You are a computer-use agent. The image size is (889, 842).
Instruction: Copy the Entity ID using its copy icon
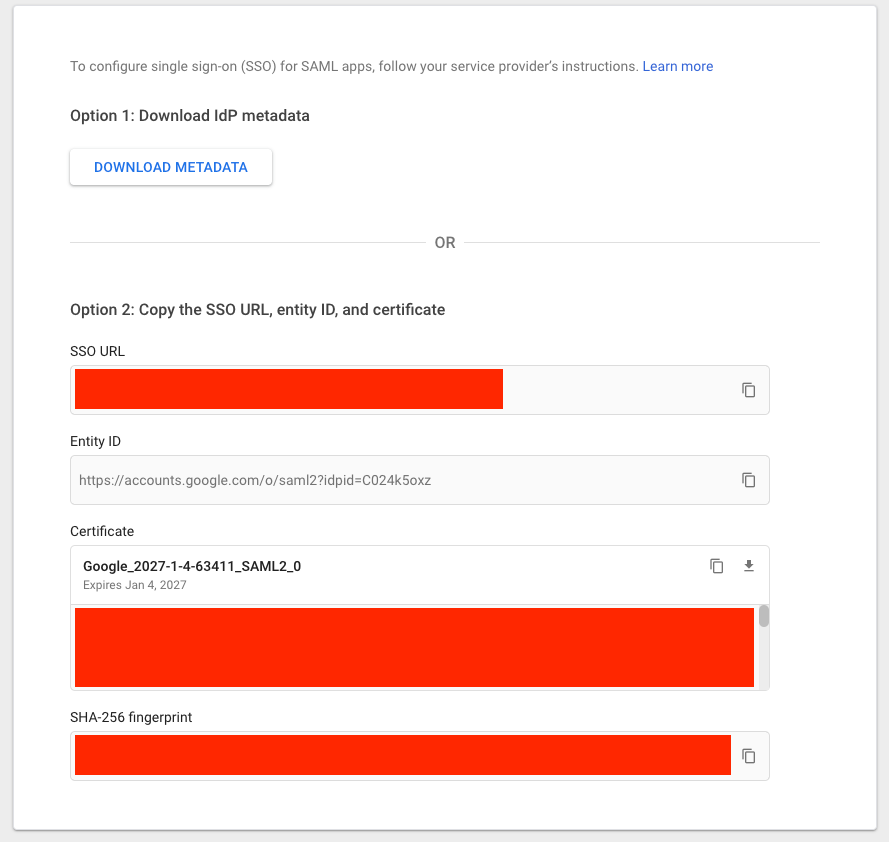pyautogui.click(x=749, y=480)
